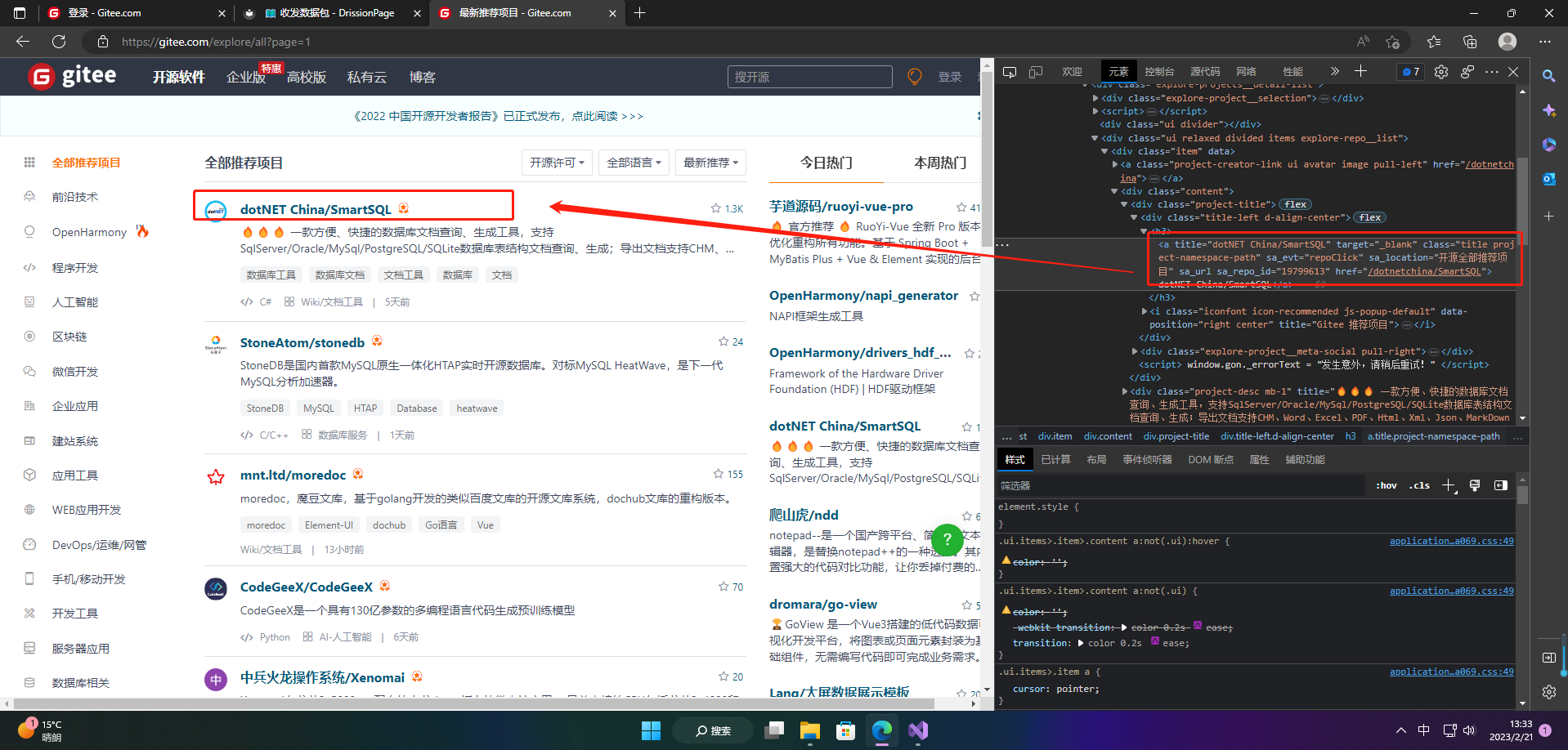Screen dimensions: 1568x750
Task: Open Copilot from the Edge sidebar
Action: 1548,110
